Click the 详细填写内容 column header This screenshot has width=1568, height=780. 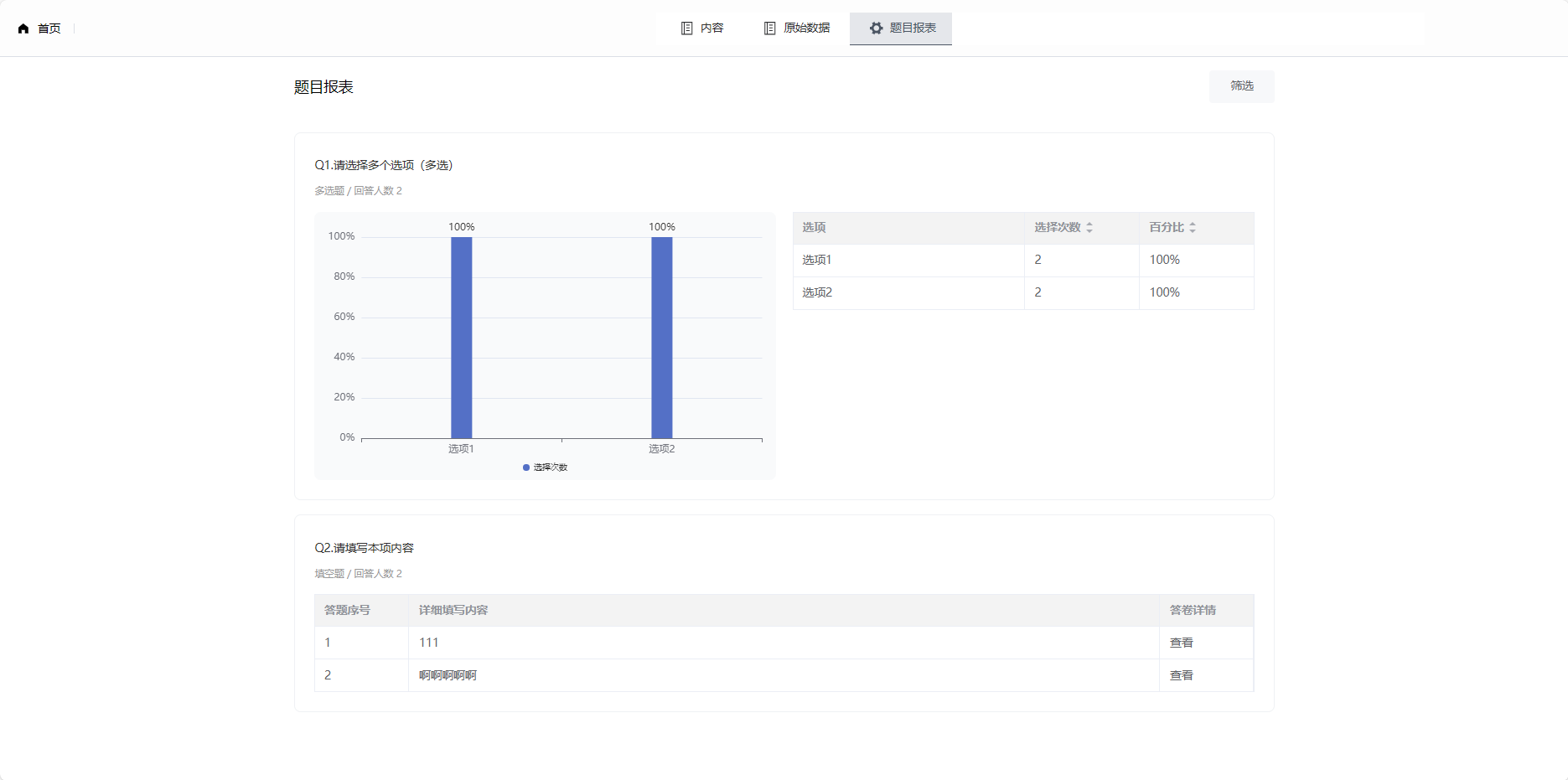tap(784, 611)
